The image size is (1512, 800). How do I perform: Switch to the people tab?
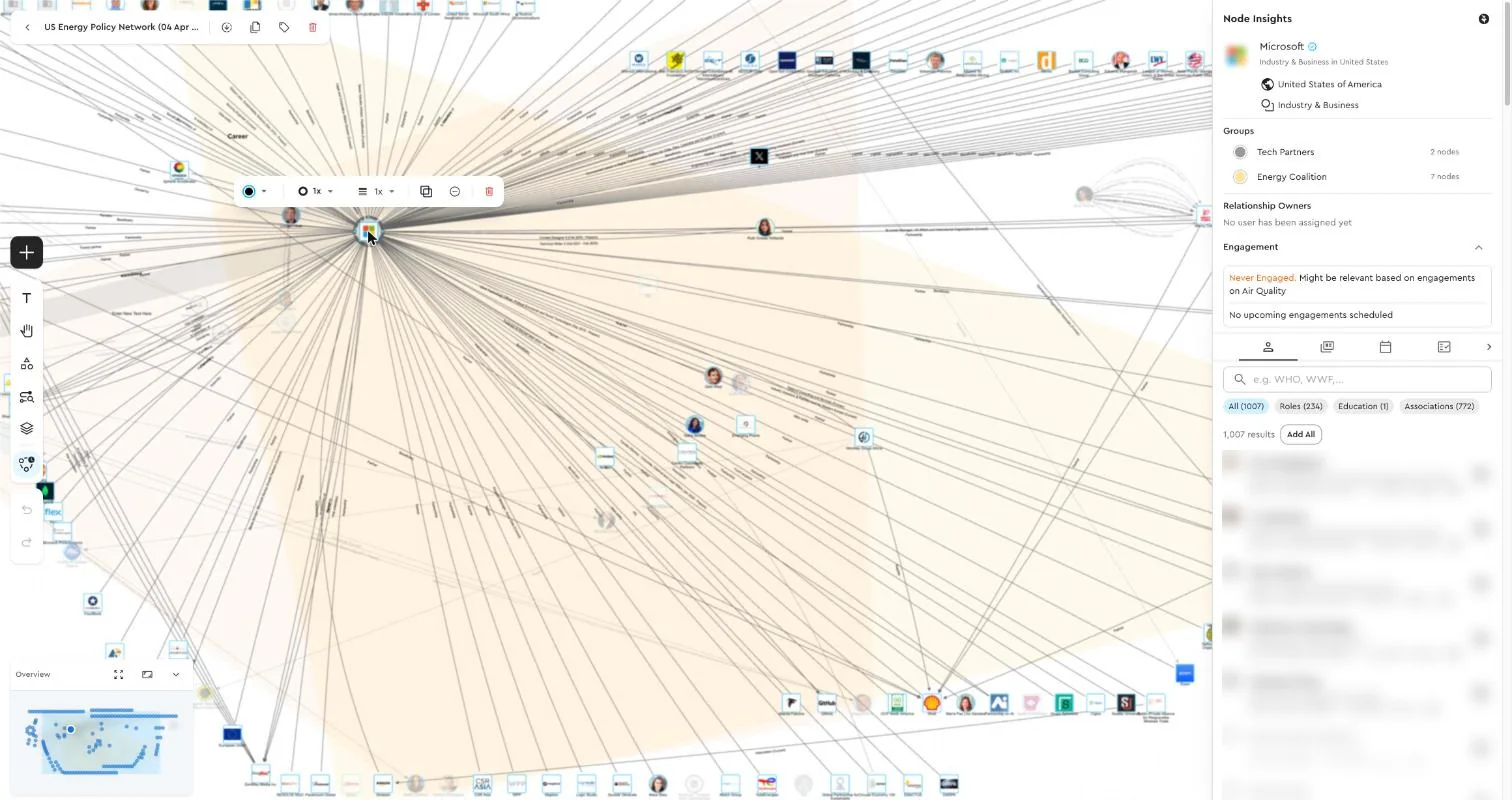click(1268, 347)
